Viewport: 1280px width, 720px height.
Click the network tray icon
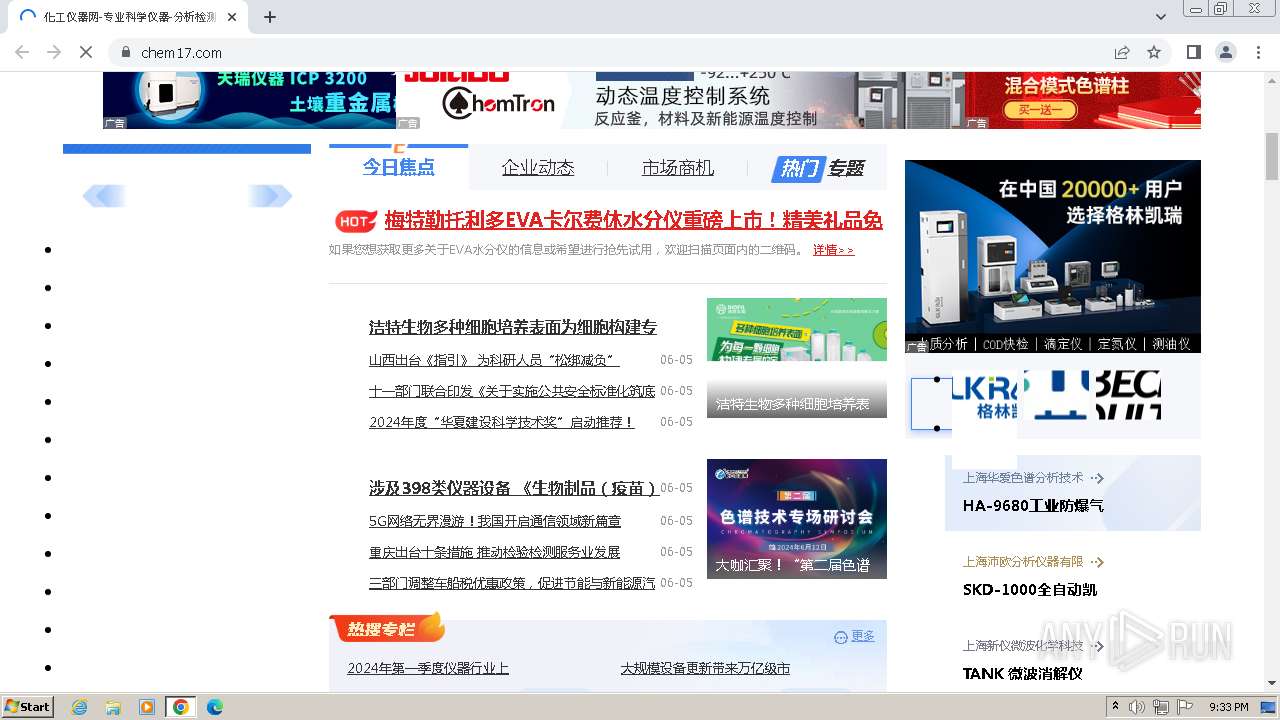click(x=1161, y=707)
